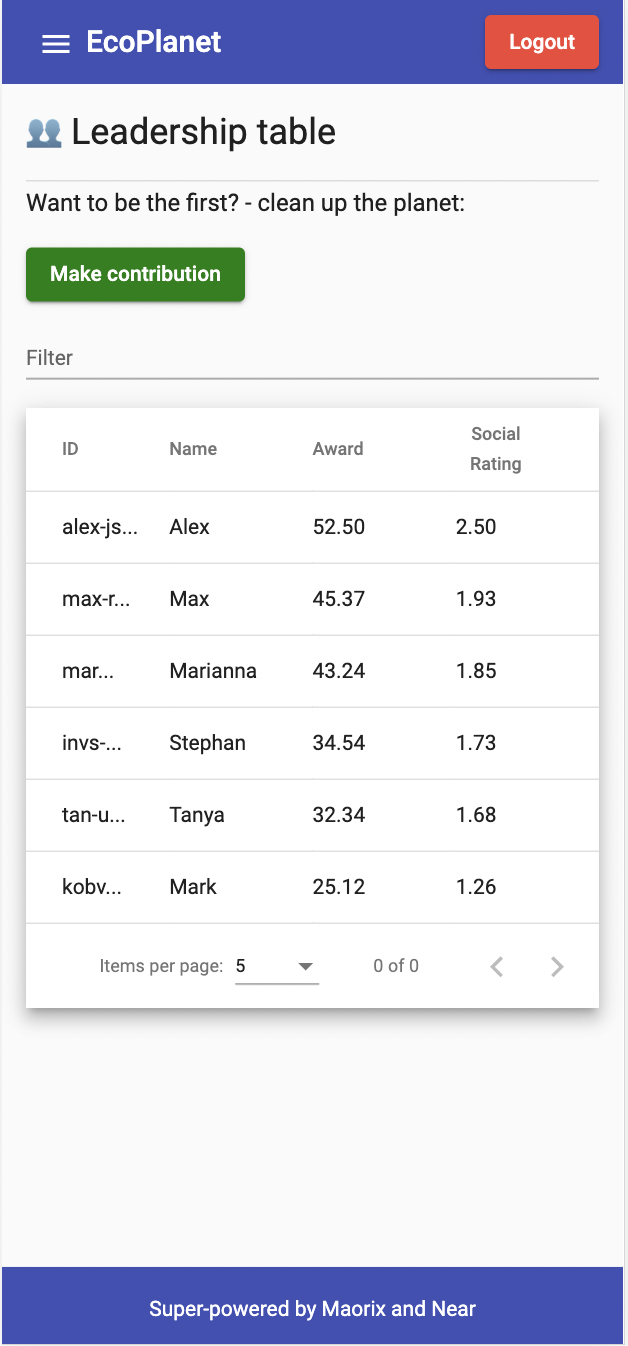Click the dropdown arrow next to 5
The image size is (628, 1346).
coord(306,966)
